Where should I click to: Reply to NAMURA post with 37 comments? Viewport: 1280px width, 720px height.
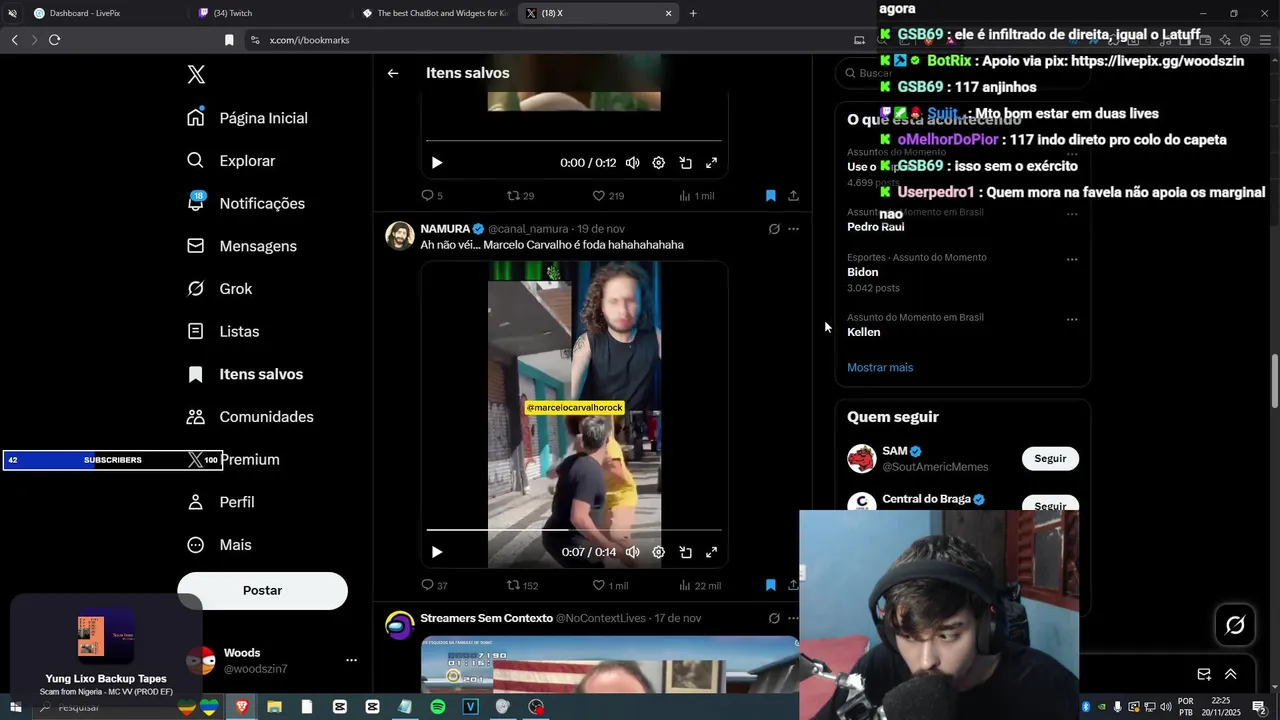(x=434, y=585)
